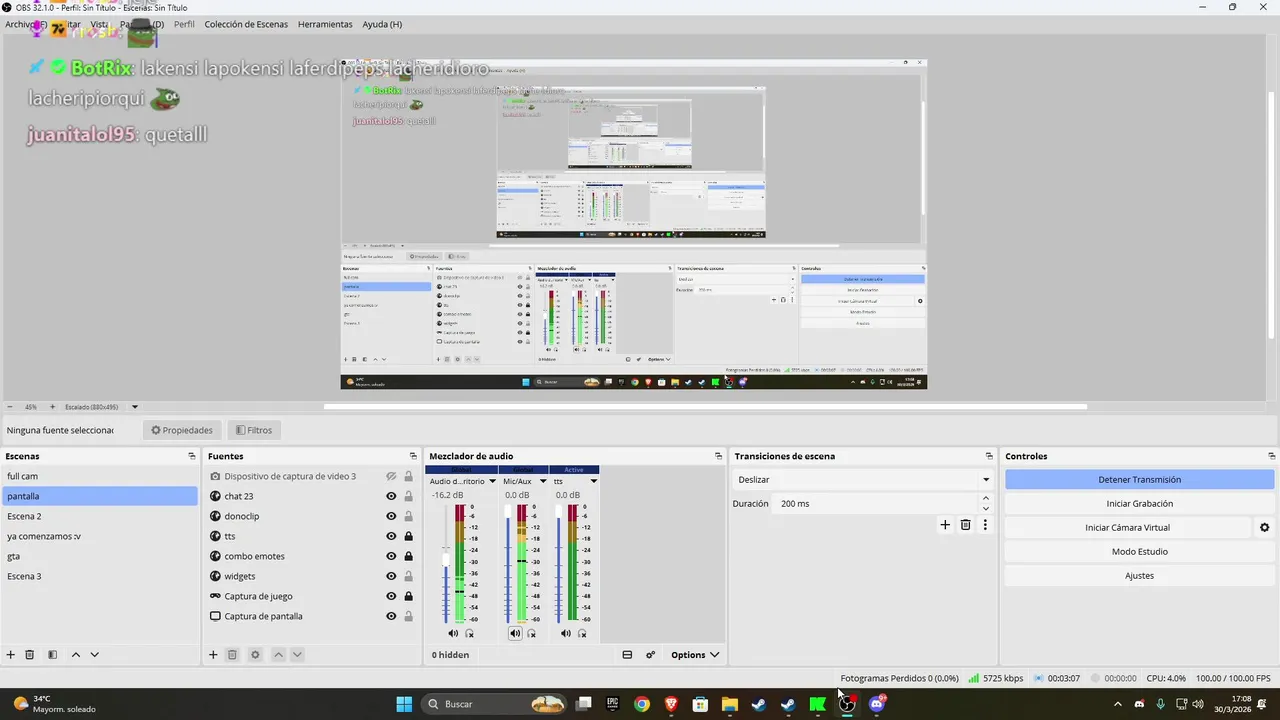The width and height of the screenshot is (1280, 720).
Task: Open Mic/Aux channel dropdown arrow
Action: point(541,481)
